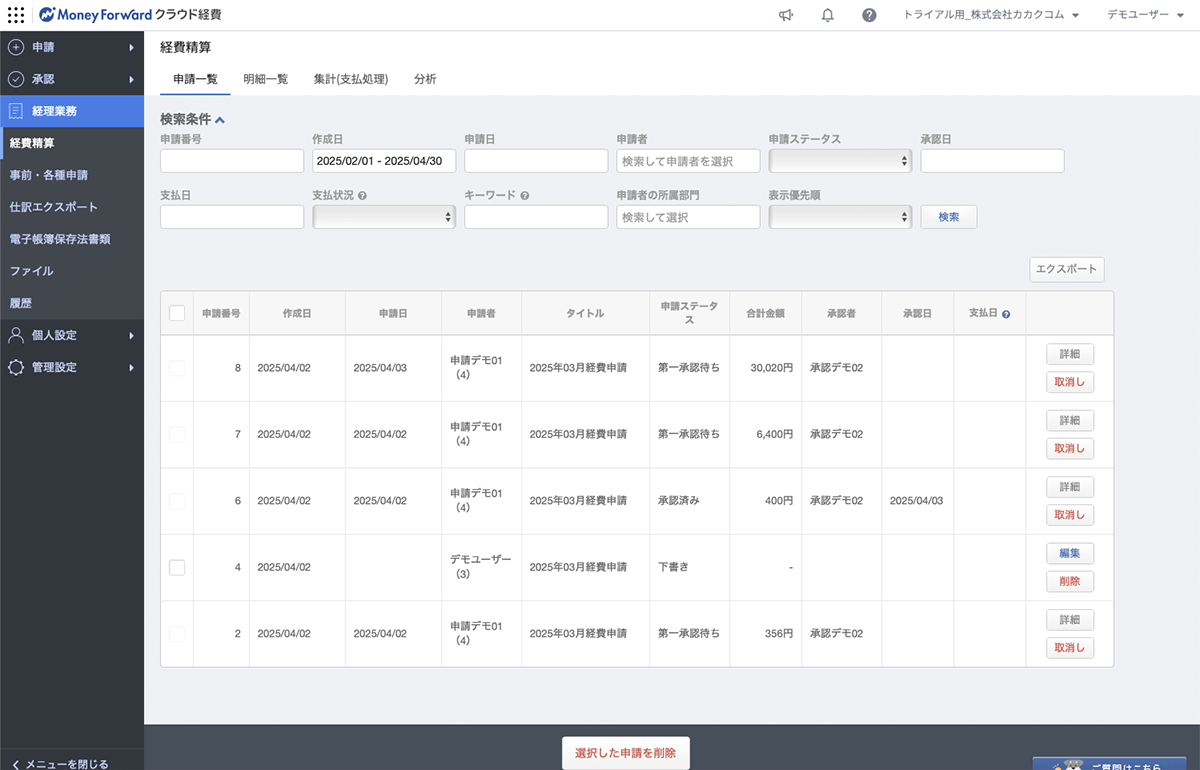
Task: Click the Money Forward logo
Action: tap(130, 15)
